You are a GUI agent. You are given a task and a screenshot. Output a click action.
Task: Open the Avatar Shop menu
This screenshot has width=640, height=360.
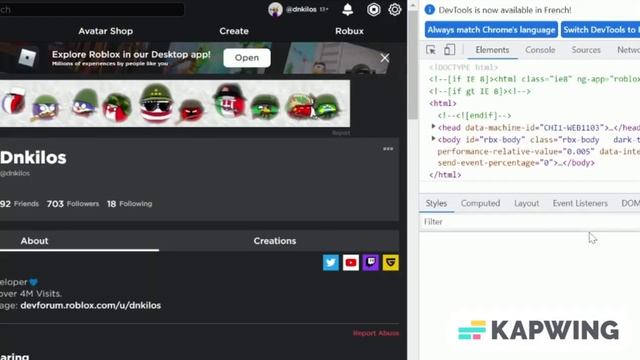(x=106, y=31)
